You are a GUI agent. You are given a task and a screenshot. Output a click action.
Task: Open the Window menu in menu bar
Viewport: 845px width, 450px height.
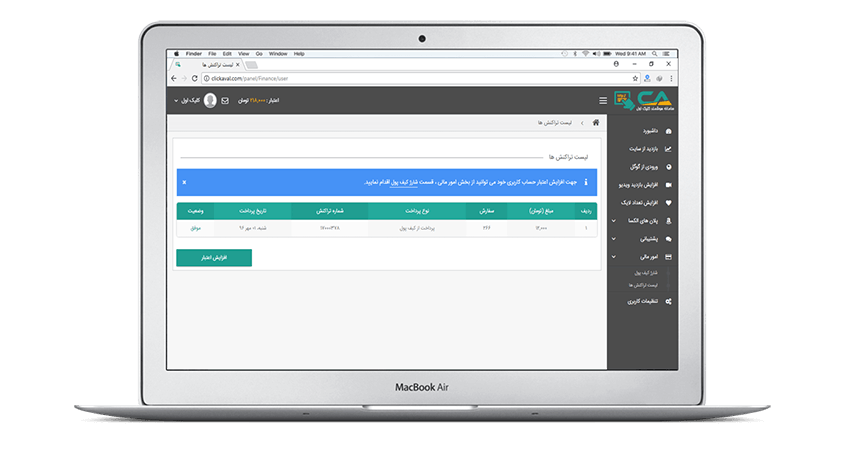(278, 54)
